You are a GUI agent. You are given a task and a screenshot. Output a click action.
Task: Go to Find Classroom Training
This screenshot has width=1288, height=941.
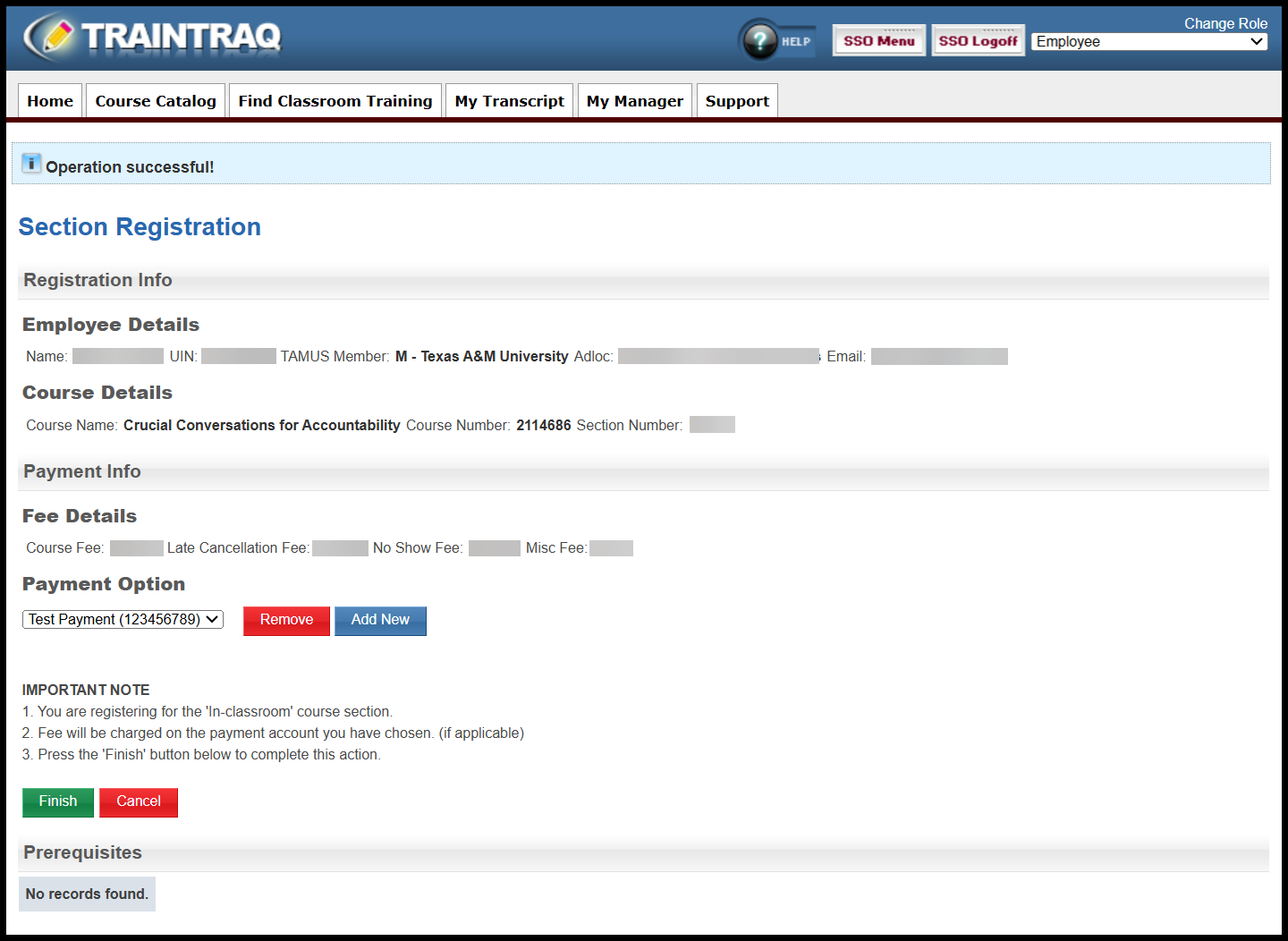click(335, 100)
